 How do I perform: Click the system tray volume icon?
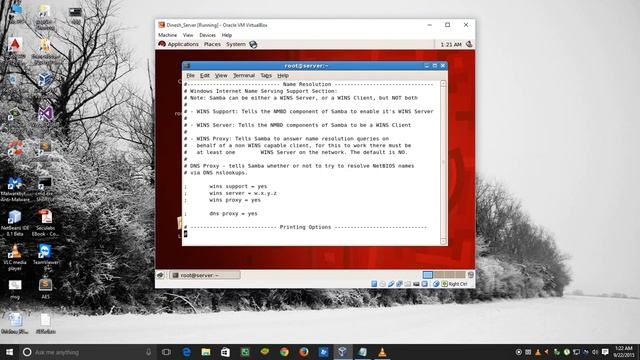click(595, 352)
